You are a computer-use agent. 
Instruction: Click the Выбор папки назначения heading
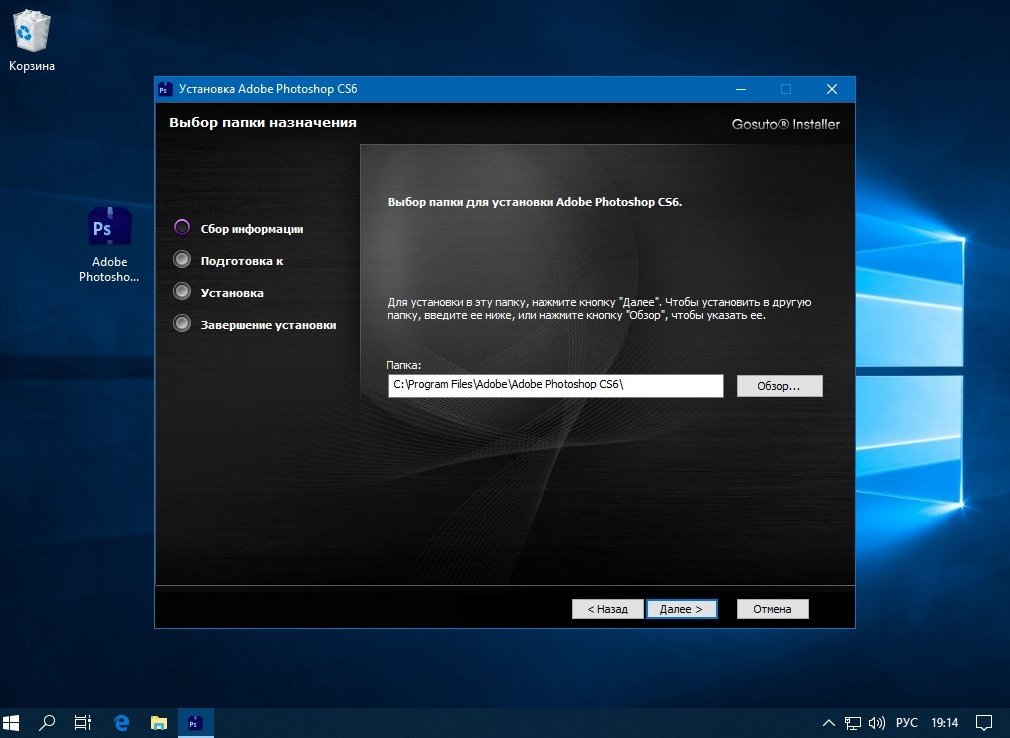pos(263,122)
